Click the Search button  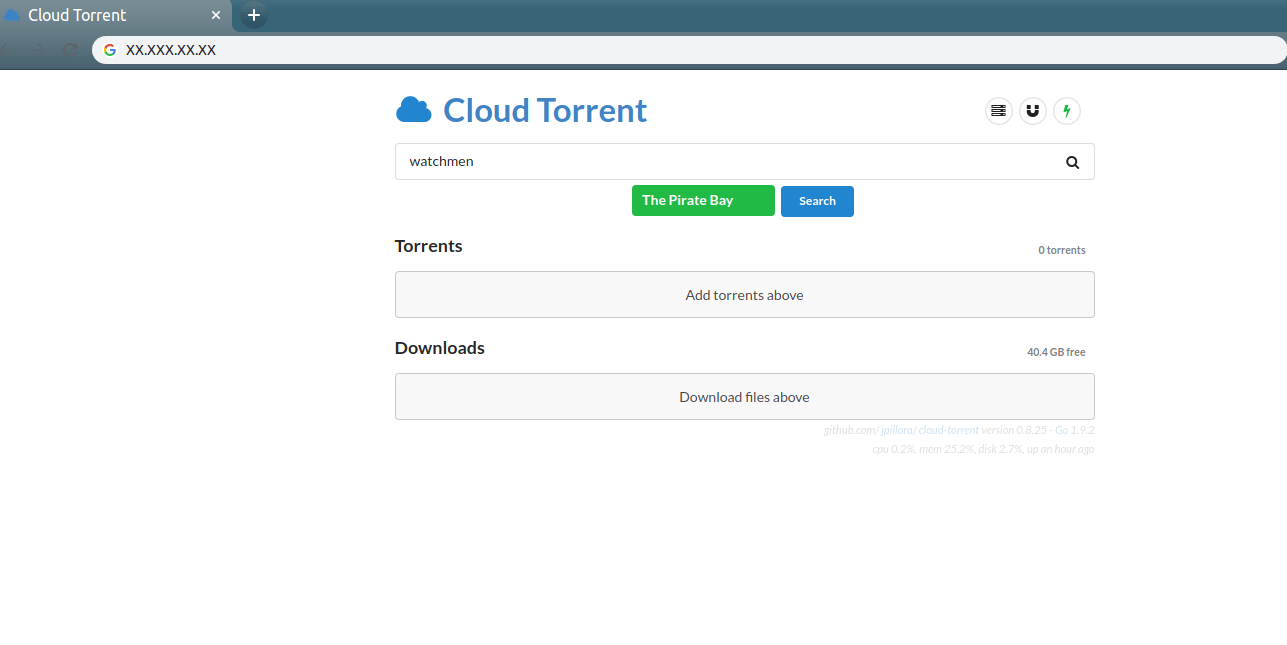(x=817, y=201)
